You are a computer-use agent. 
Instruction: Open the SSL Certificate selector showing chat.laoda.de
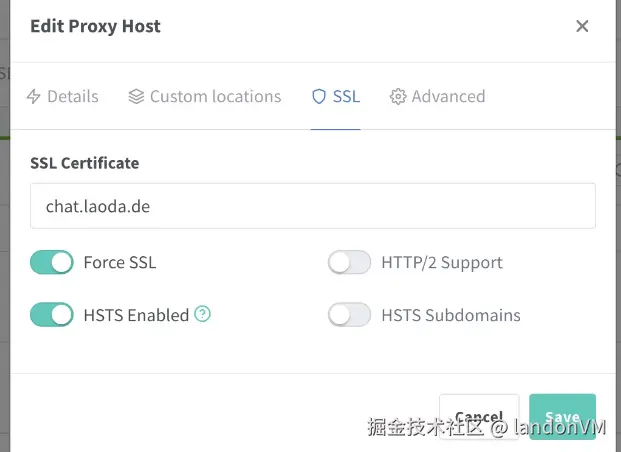coord(313,206)
